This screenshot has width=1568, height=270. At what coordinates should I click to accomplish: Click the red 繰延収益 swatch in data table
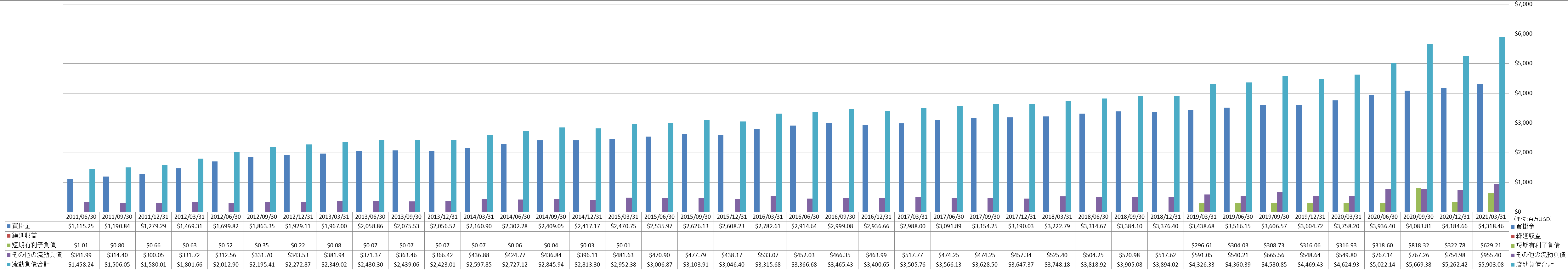[x=8, y=235]
